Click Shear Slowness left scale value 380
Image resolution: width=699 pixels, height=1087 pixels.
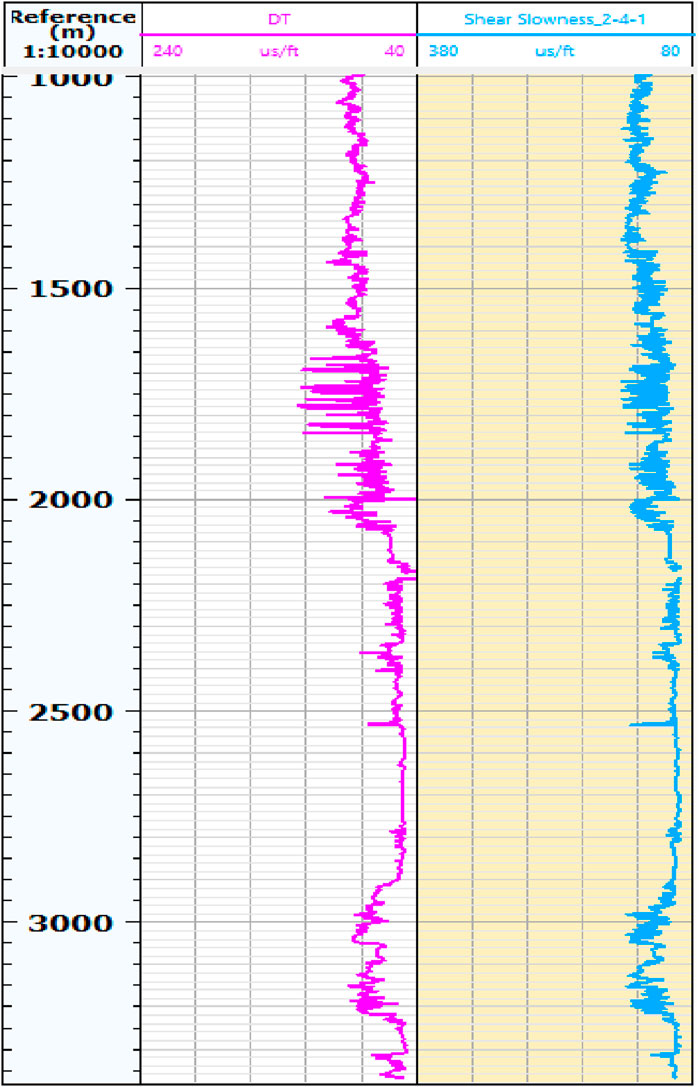[444, 51]
